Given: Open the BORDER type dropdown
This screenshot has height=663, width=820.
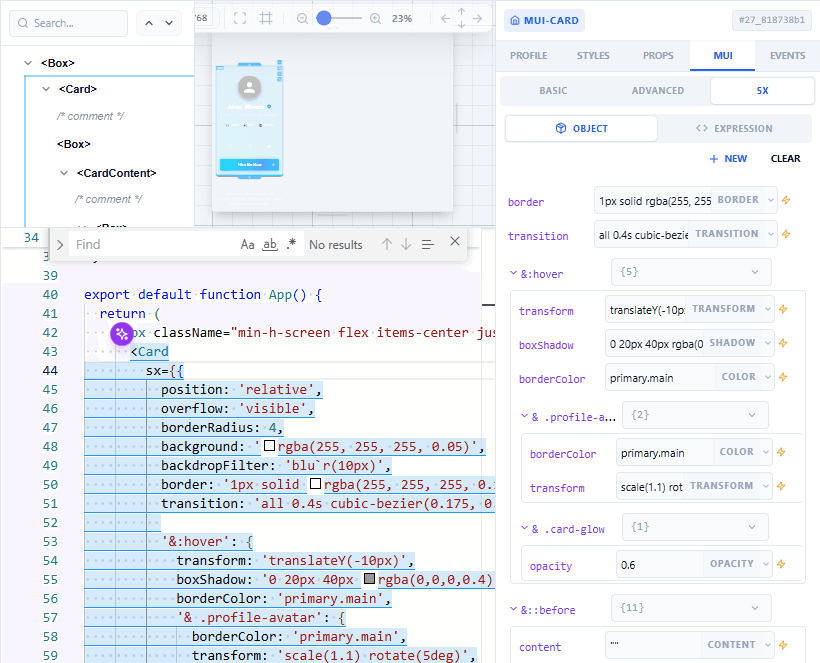Looking at the screenshot, I should pos(745,200).
